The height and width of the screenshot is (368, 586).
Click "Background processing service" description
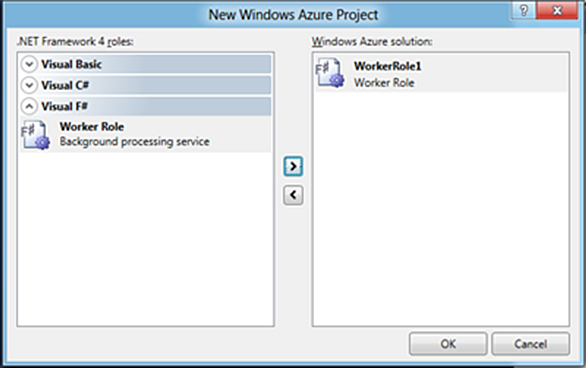tap(135, 142)
